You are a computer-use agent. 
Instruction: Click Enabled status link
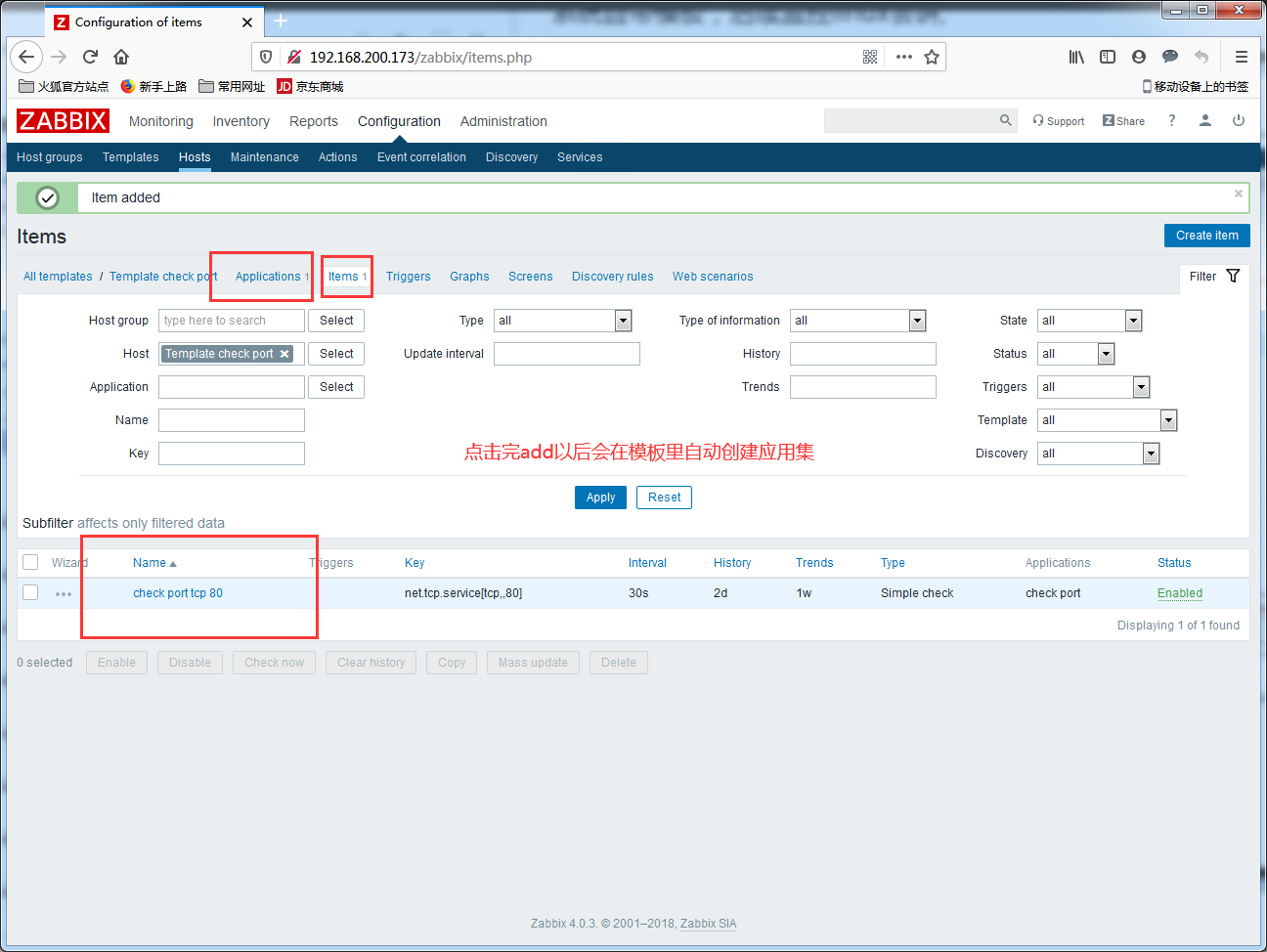pos(1180,593)
